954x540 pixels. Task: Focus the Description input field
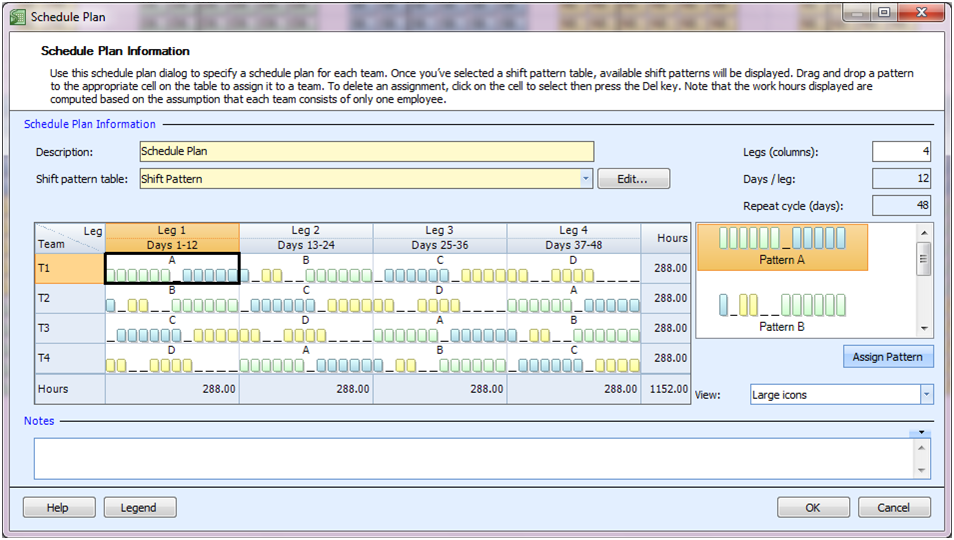coord(367,151)
